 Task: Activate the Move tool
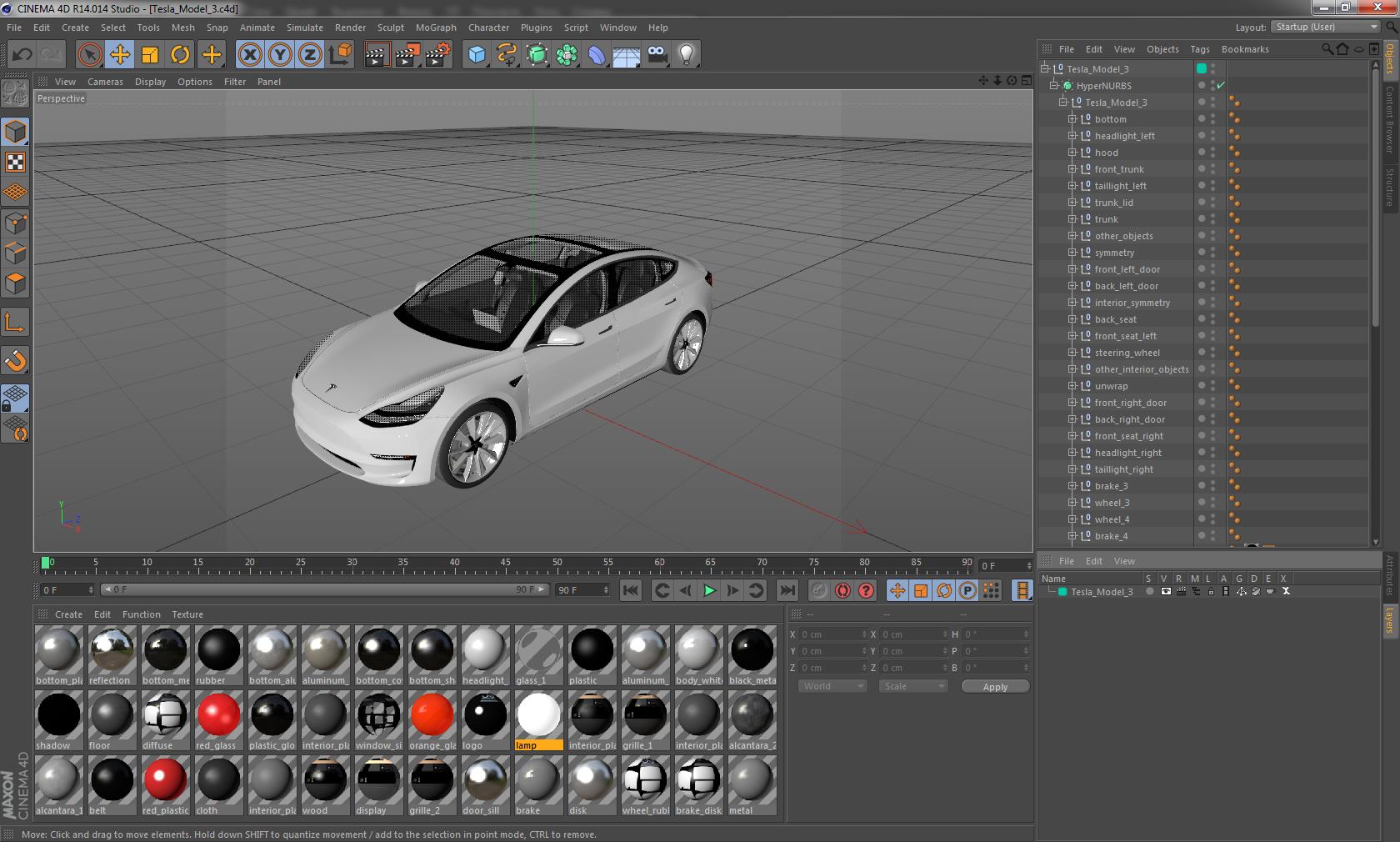tap(120, 55)
